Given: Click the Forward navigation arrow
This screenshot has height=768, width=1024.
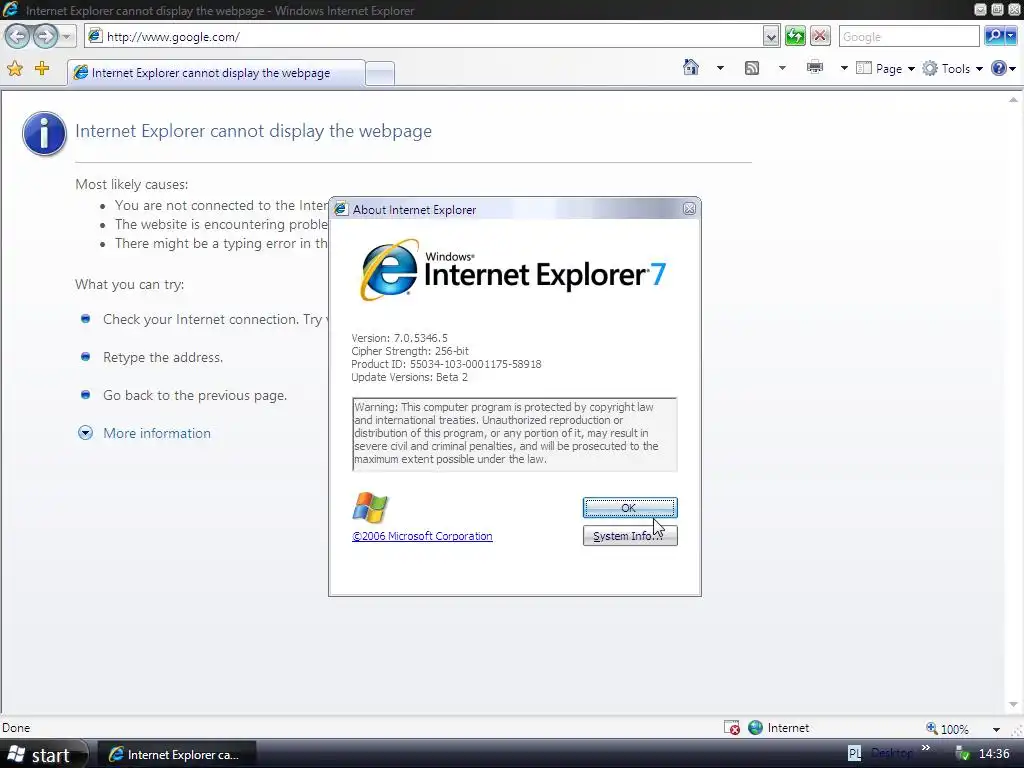Looking at the screenshot, I should click(45, 36).
